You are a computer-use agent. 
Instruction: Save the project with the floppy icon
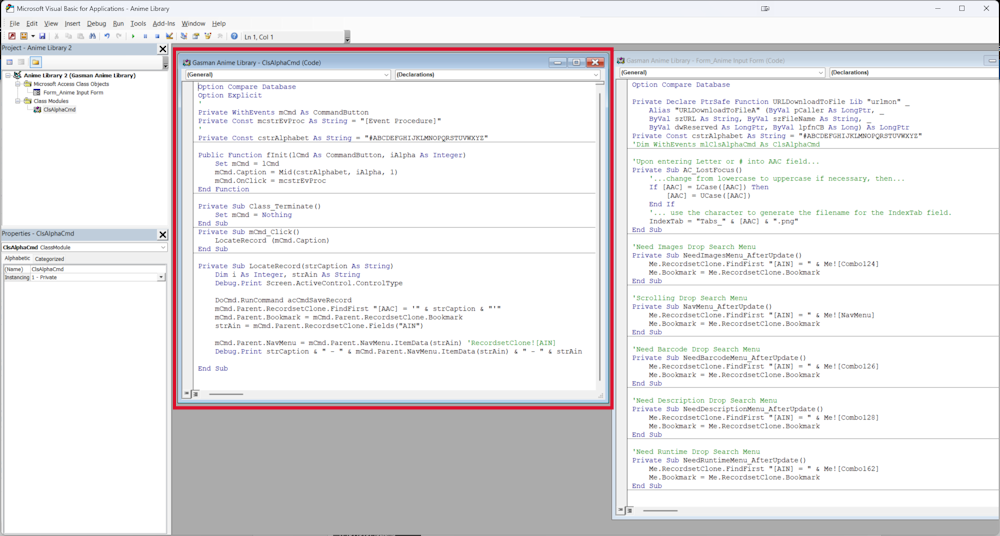tap(42, 36)
